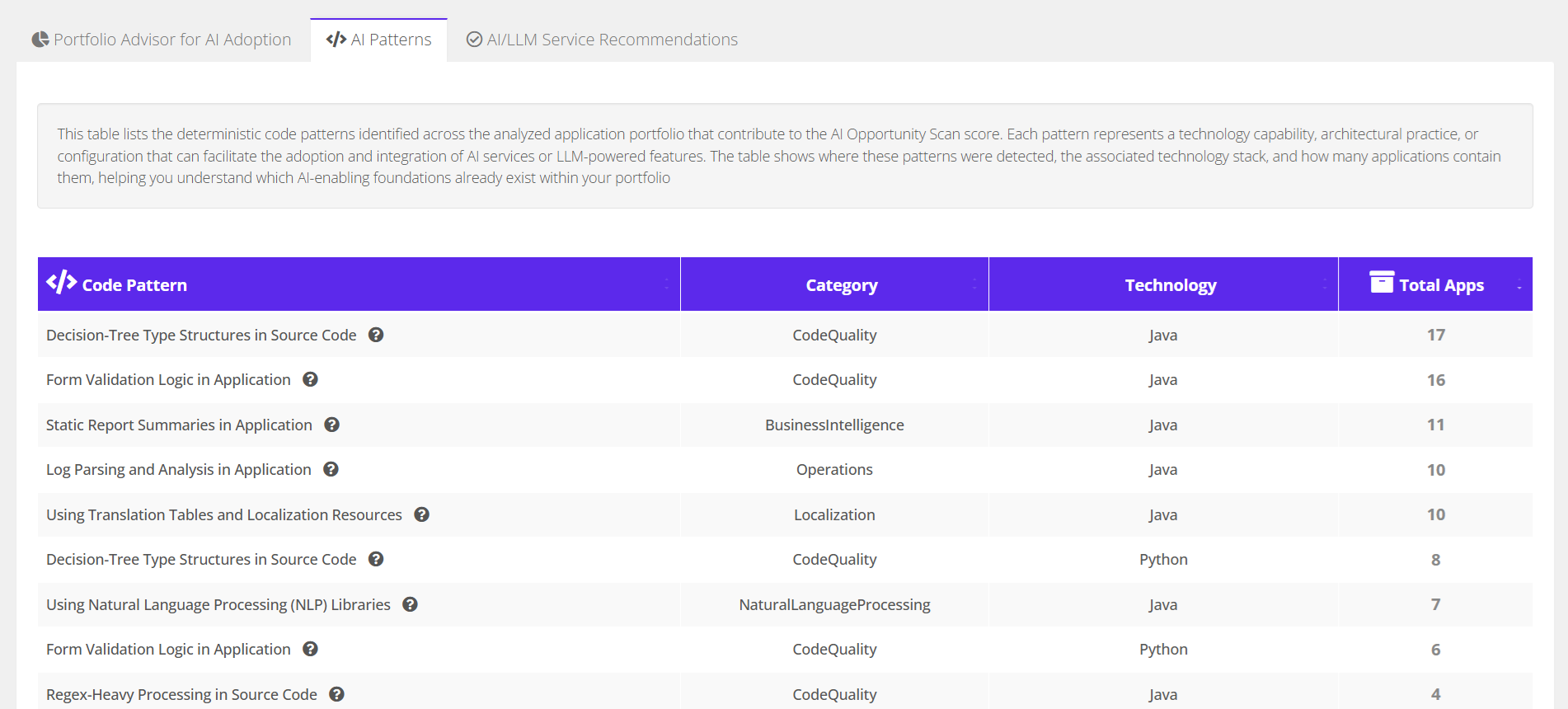Click Total Apps value 11

[x=1436, y=425]
